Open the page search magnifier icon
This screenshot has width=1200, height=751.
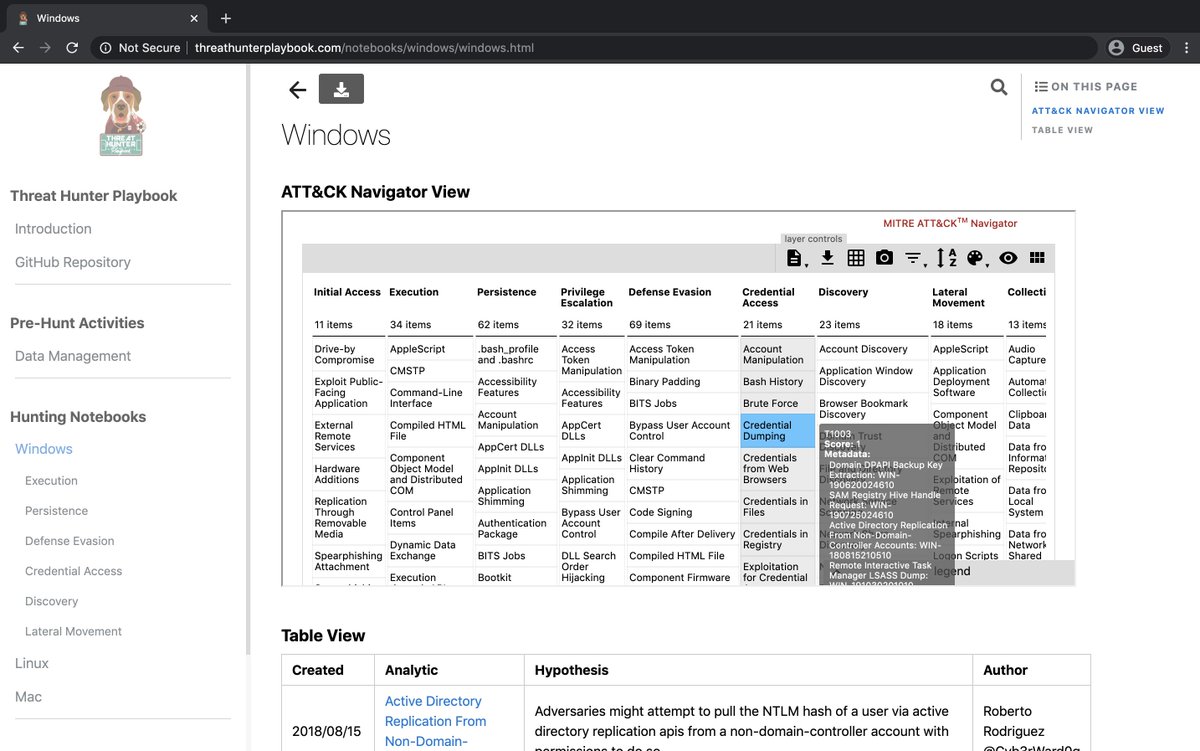click(999, 87)
